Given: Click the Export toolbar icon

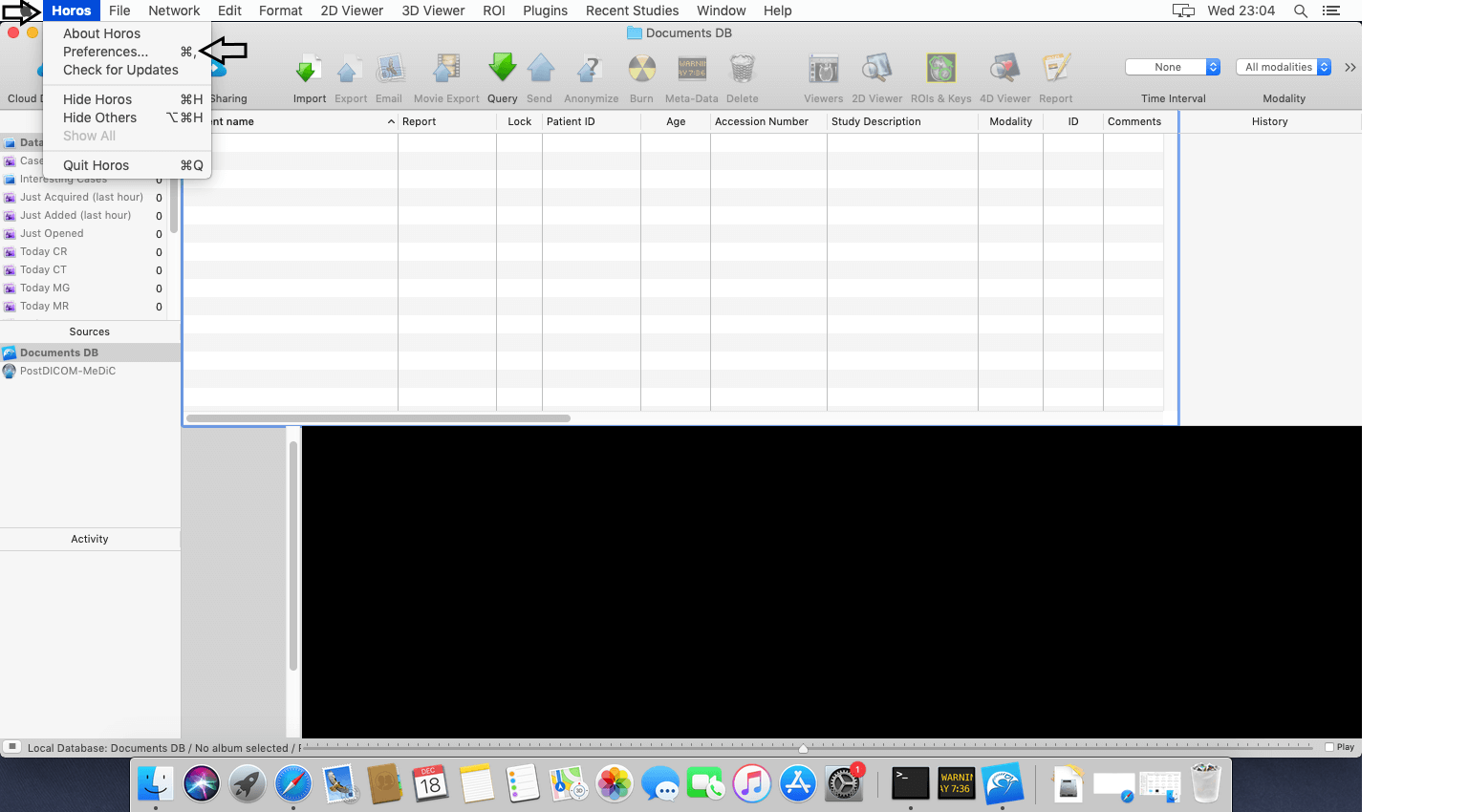Looking at the screenshot, I should point(349,69).
